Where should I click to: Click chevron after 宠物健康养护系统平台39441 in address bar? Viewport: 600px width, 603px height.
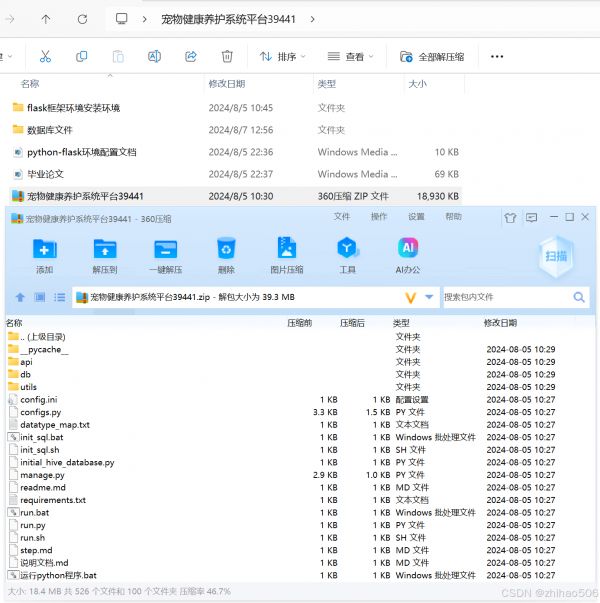point(312,19)
